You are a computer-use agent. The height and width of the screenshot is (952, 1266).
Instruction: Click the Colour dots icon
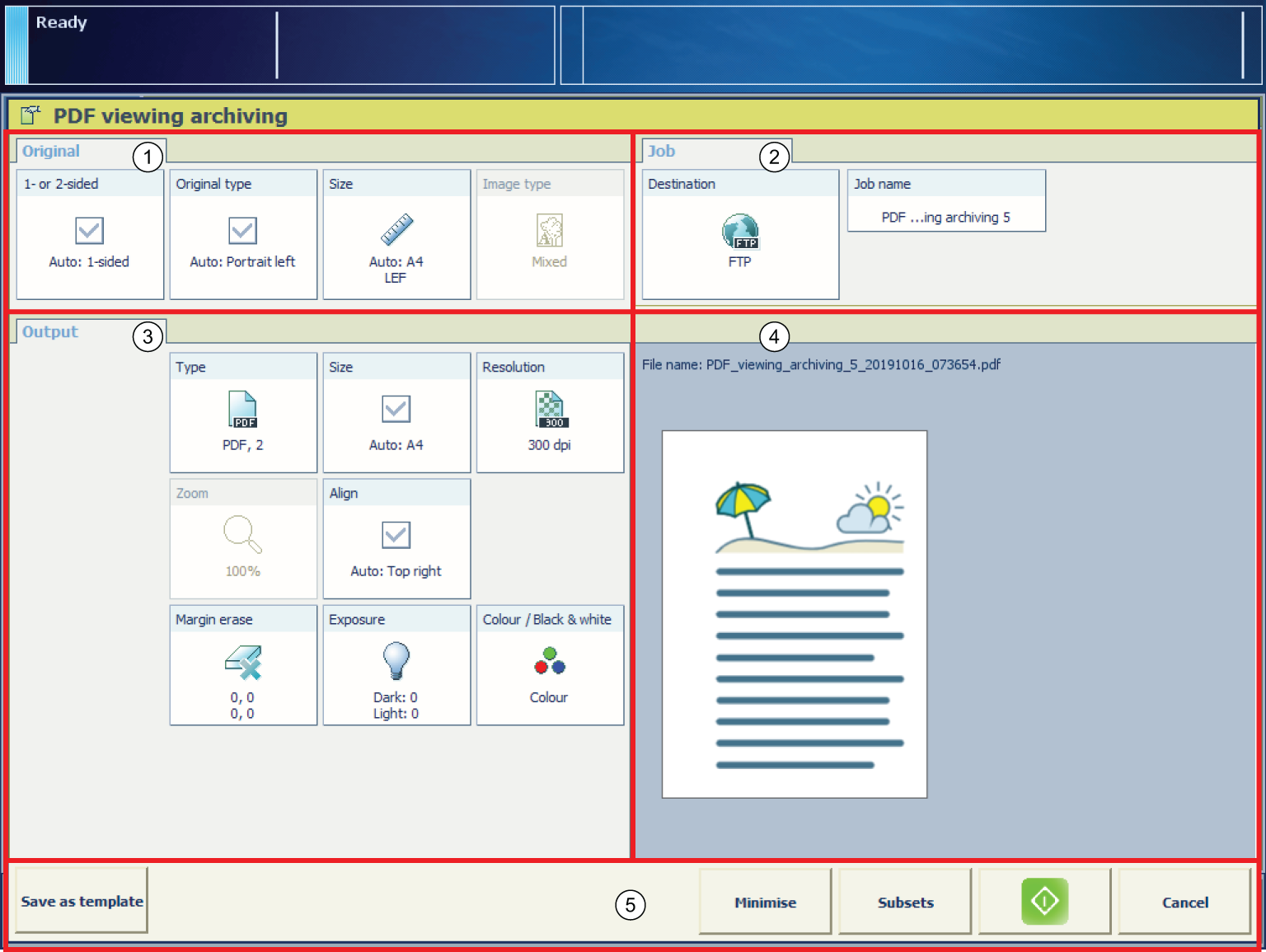pos(549,661)
